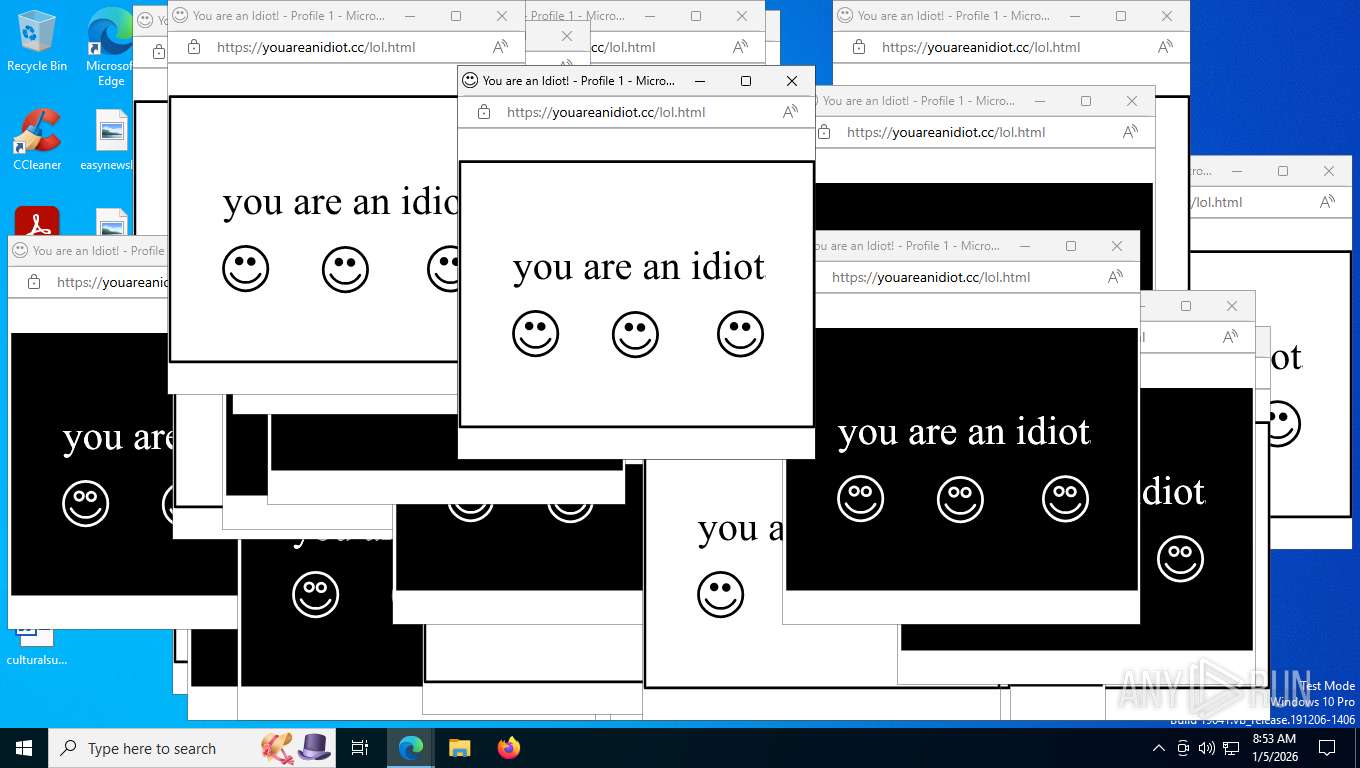Close the far-right '/lol.html' window
1360x768 pixels.
[1329, 171]
